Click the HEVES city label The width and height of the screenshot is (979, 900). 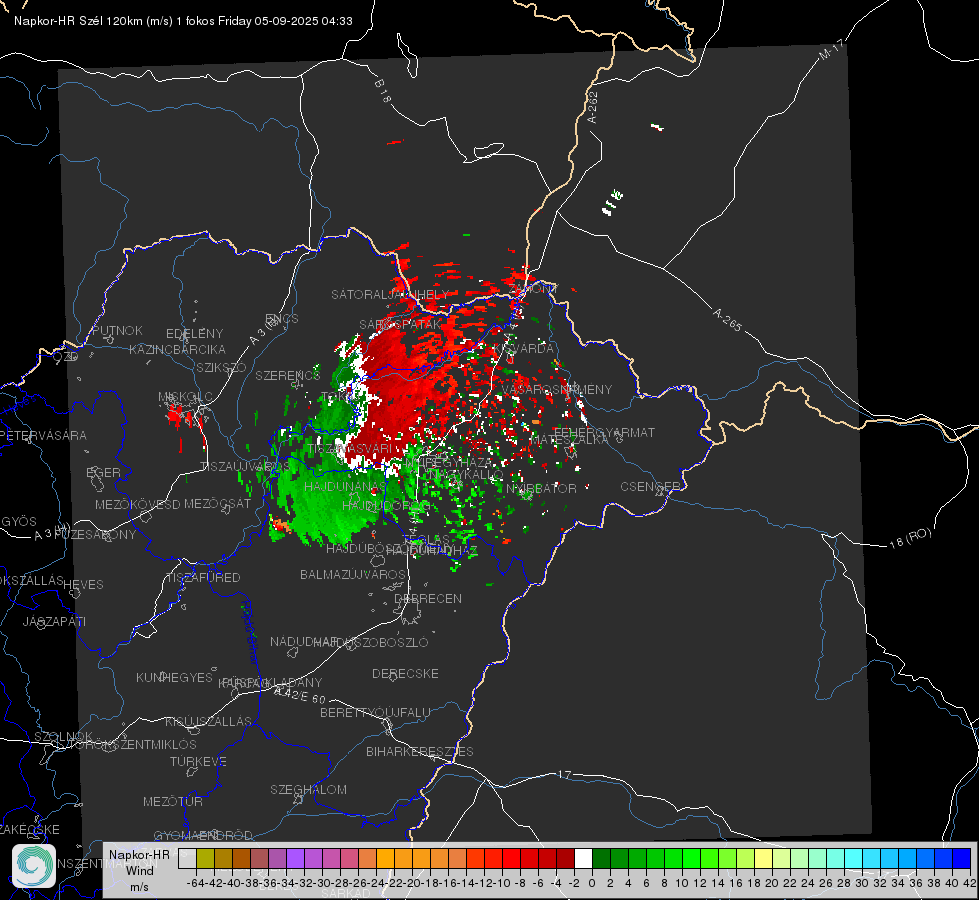(x=83, y=585)
